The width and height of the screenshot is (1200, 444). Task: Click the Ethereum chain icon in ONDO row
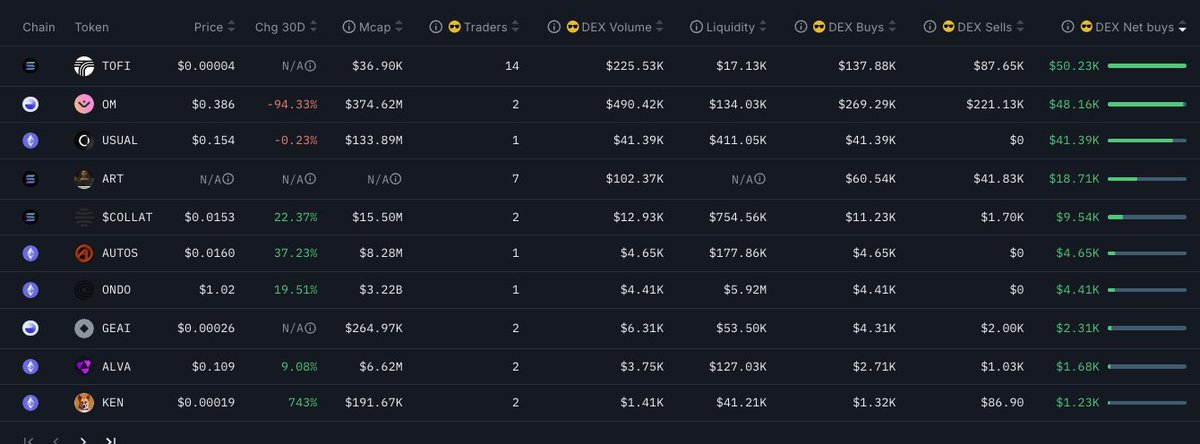coord(30,290)
